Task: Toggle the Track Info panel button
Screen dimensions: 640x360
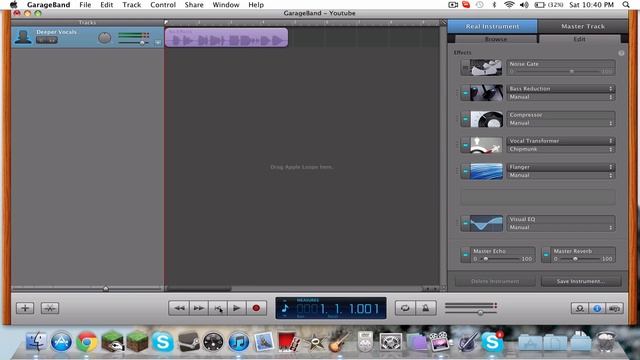Action: coord(597,308)
